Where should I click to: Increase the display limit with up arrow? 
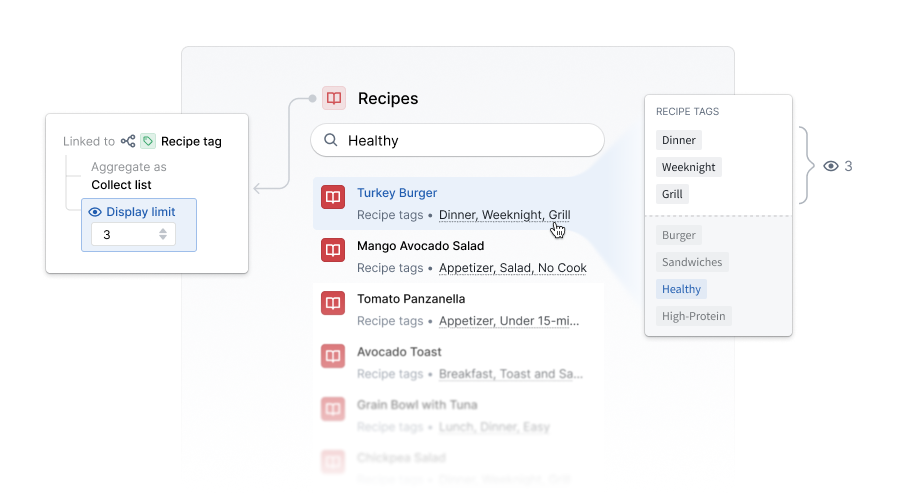(x=163, y=230)
